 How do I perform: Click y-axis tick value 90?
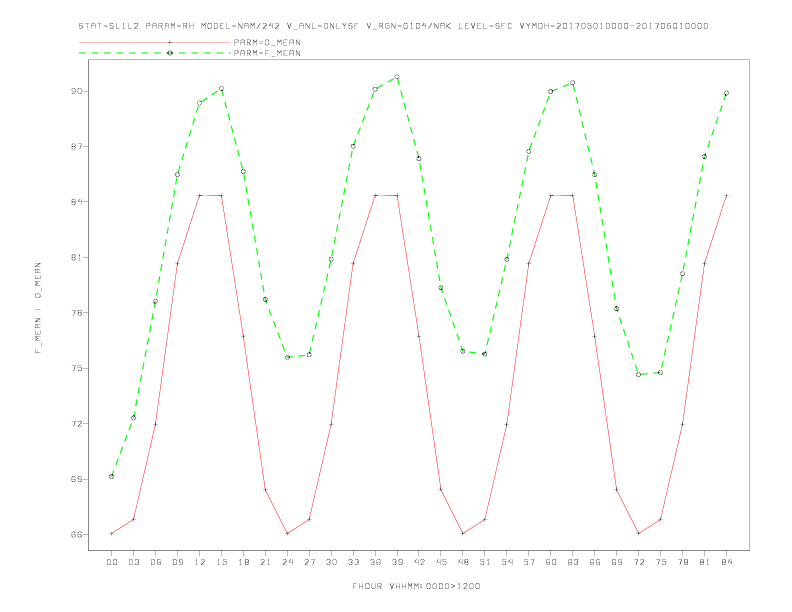coord(77,91)
